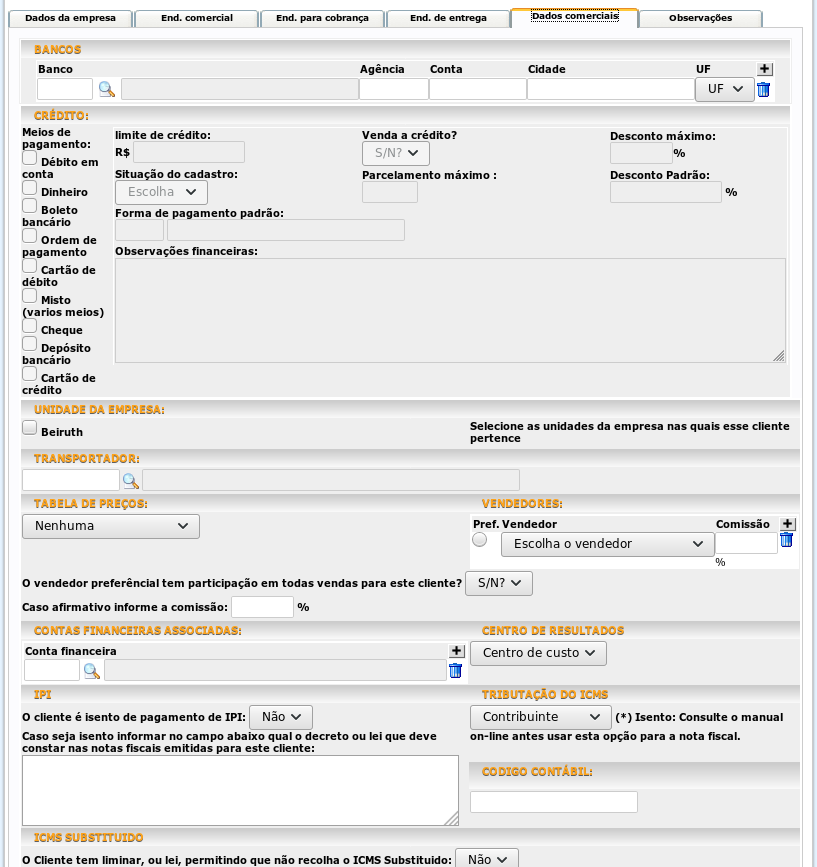Add a vendedor row with plus icon

787,524
